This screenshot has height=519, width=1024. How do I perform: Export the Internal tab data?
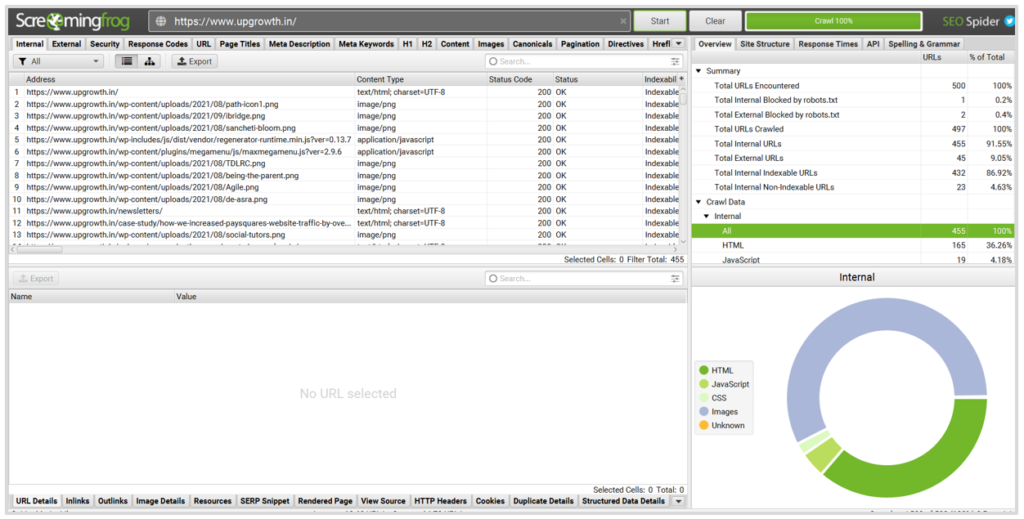click(195, 61)
